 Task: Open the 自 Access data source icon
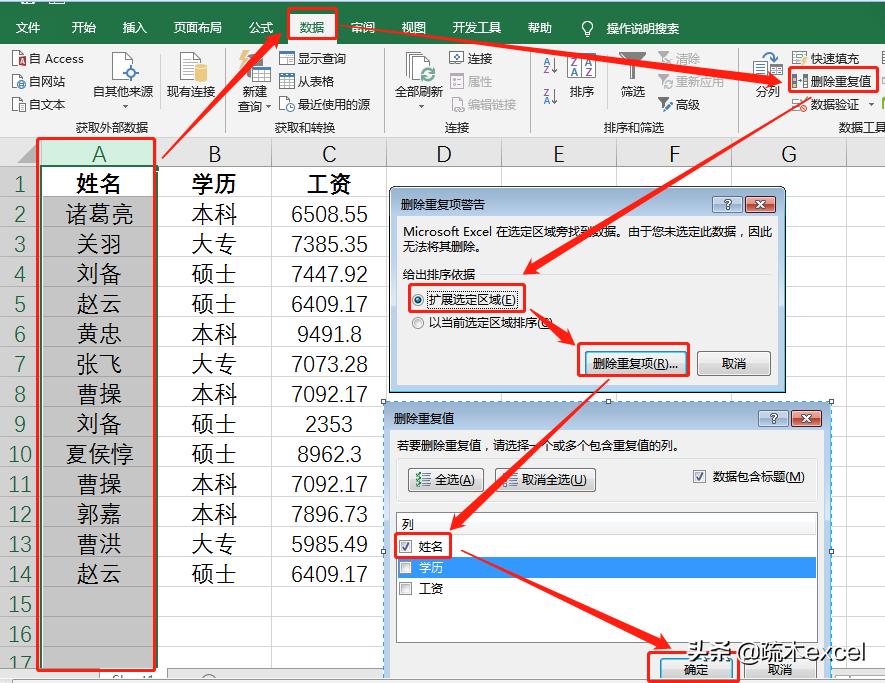pos(47,58)
